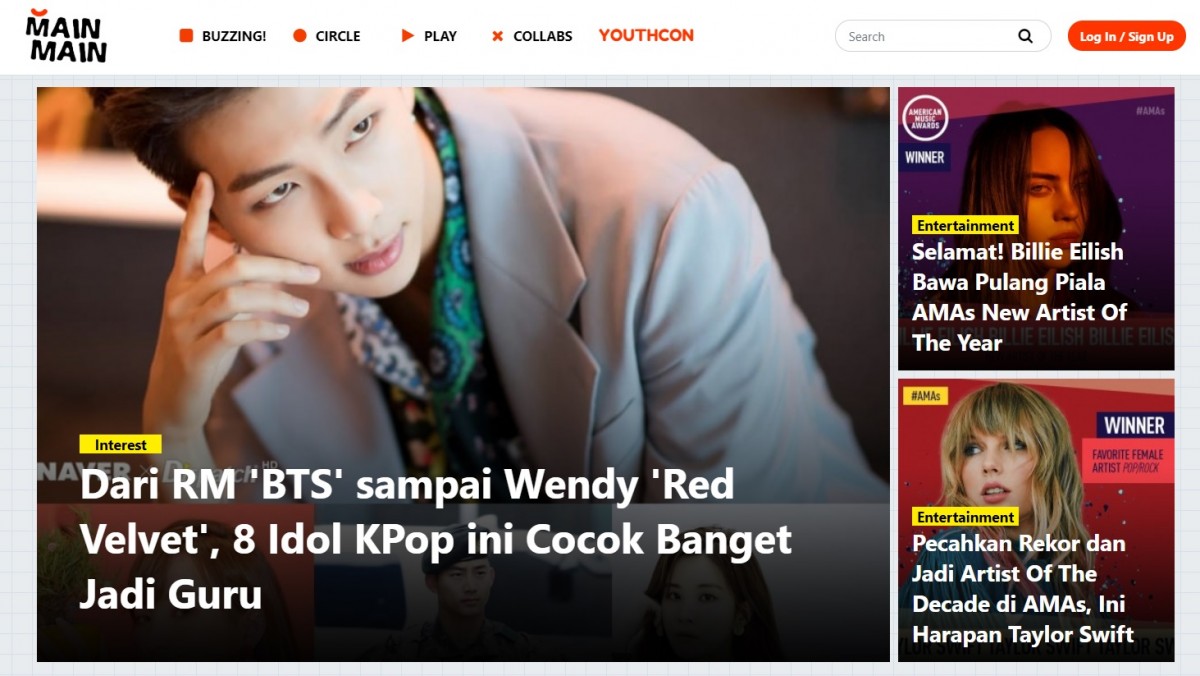1200x676 pixels.
Task: Click the orange cross icon beside COLLABS
Action: click(497, 36)
